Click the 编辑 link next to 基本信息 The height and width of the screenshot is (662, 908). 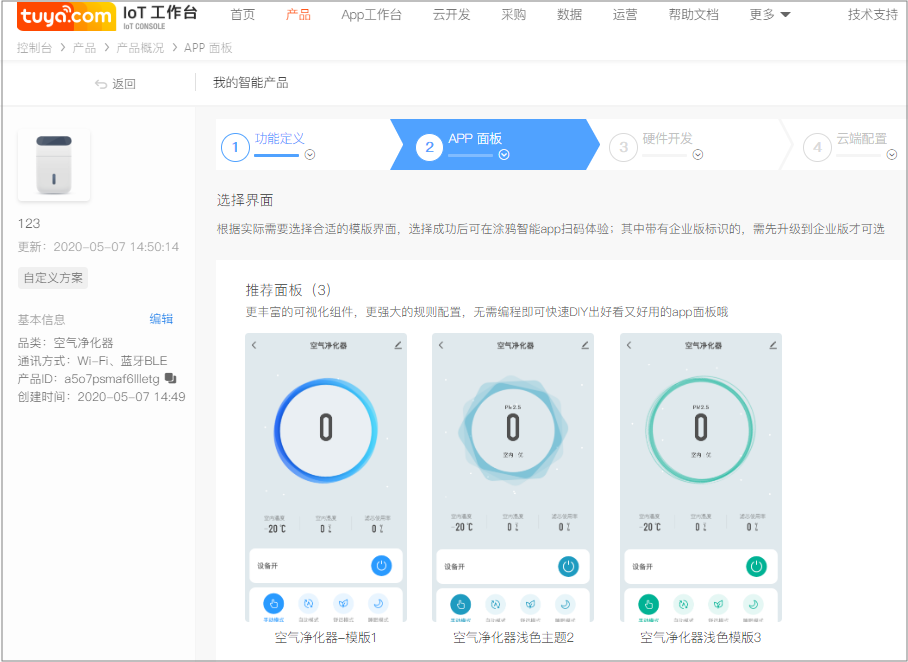click(x=161, y=318)
